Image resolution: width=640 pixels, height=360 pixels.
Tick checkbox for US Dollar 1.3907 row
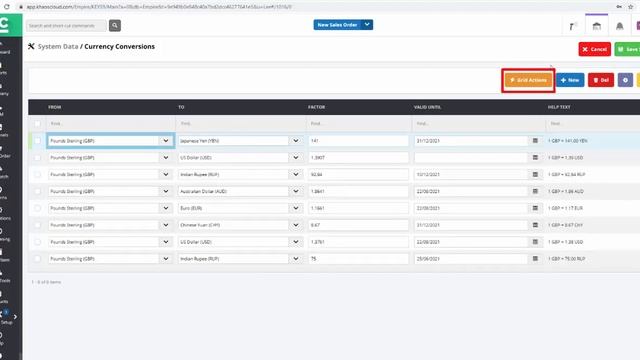38,158
